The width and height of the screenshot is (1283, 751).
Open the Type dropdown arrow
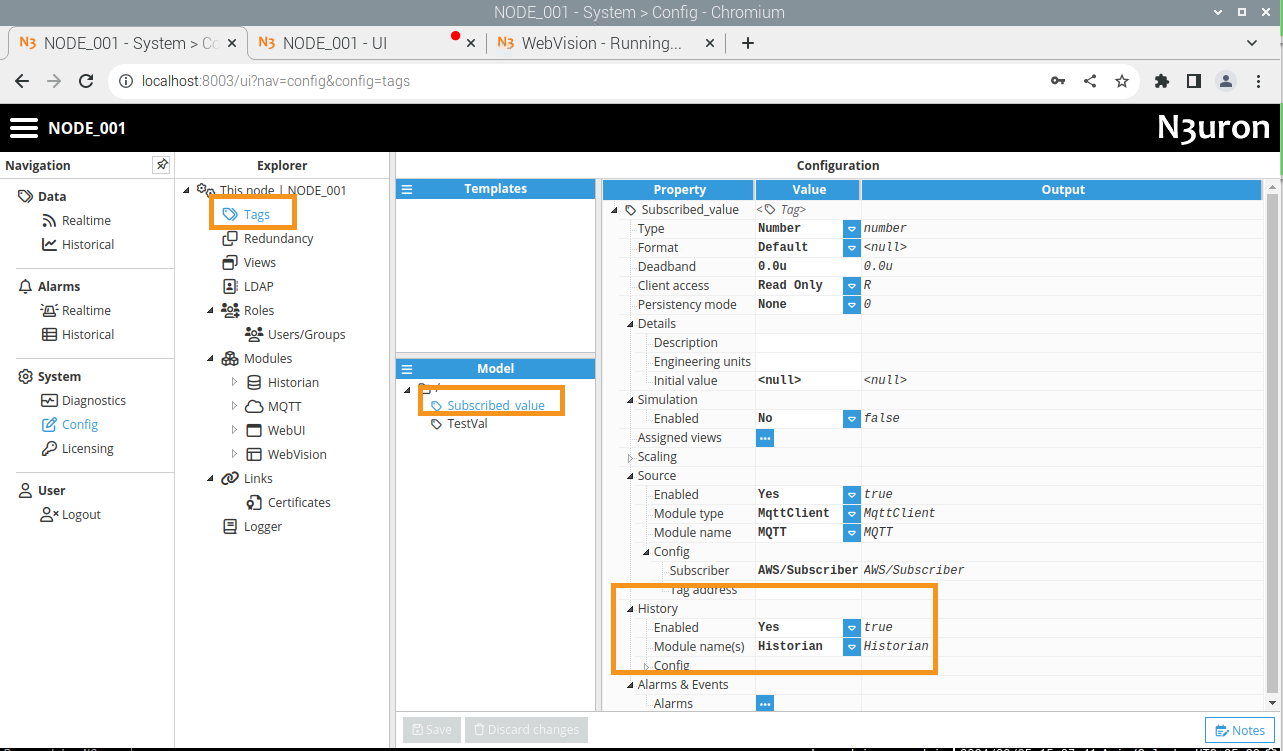pos(852,229)
